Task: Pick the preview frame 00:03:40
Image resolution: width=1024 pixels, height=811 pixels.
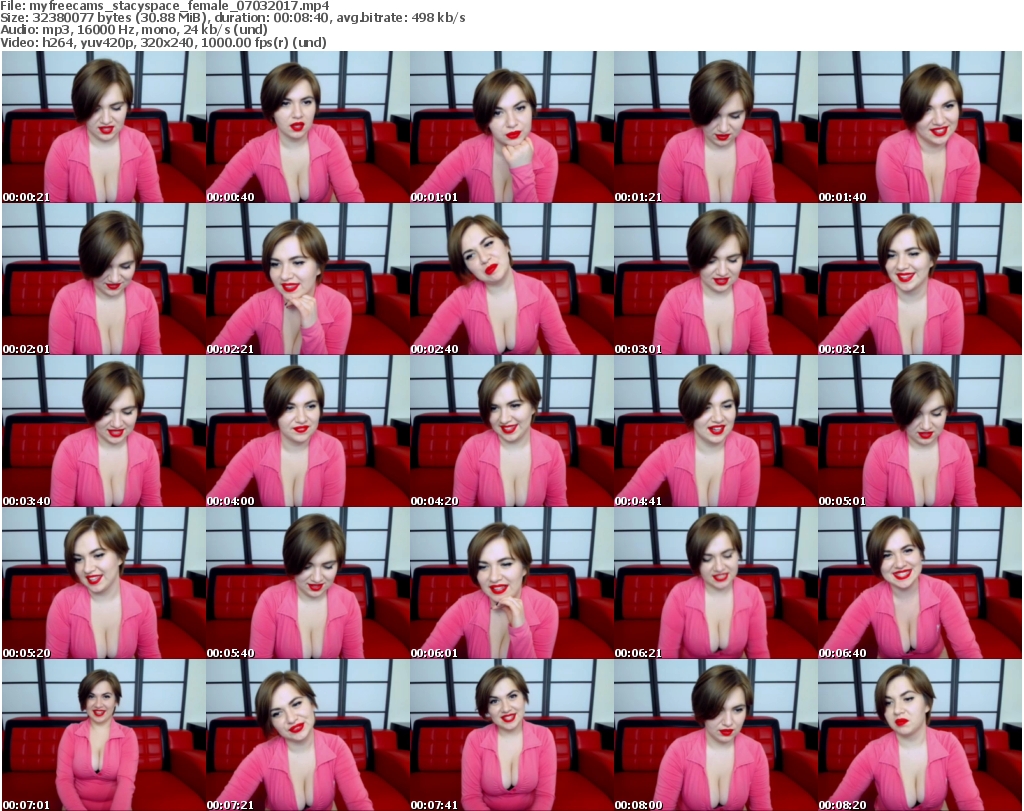Action: 104,431
